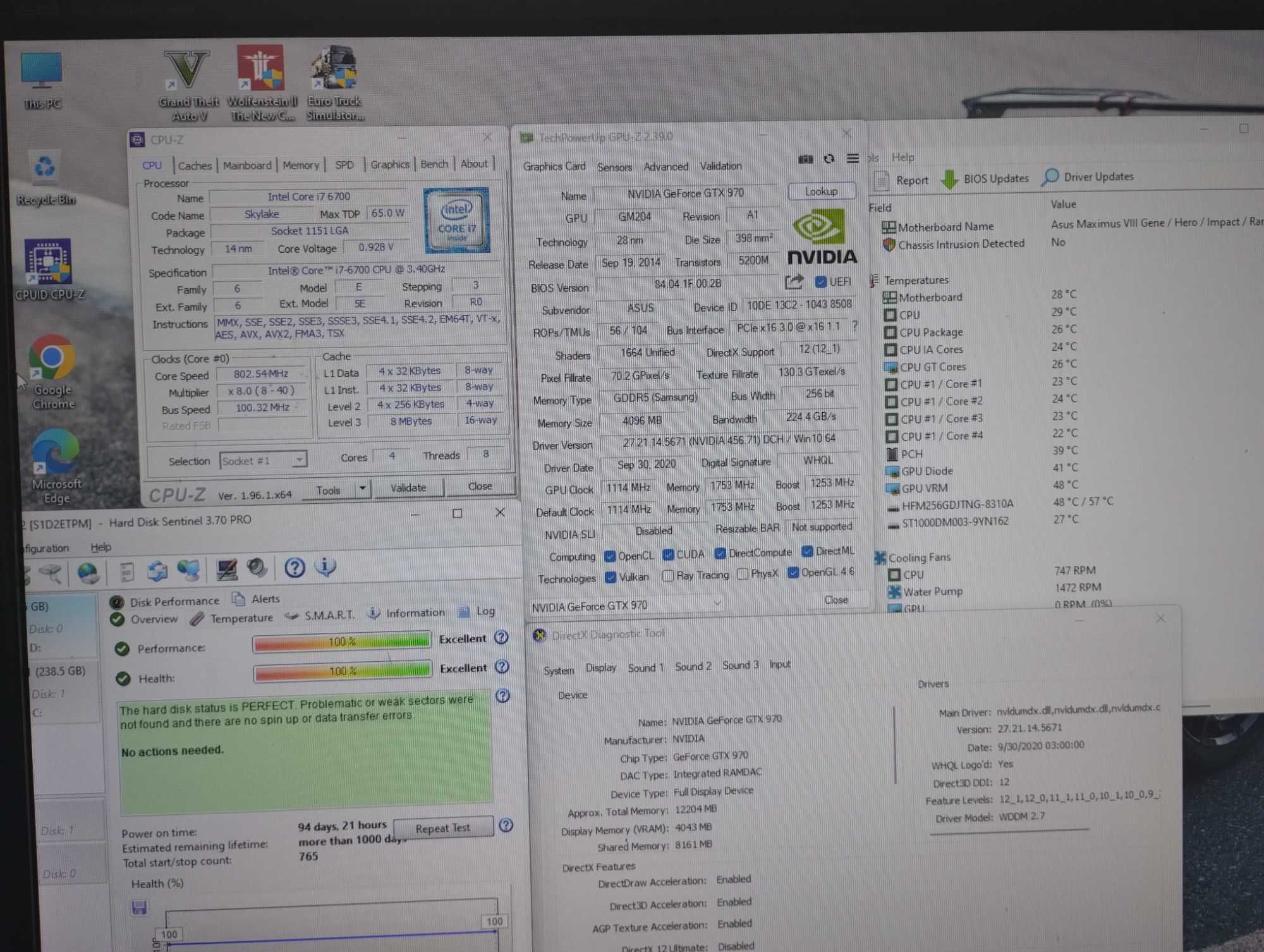Viewport: 1264px width, 952px height.
Task: Open Help menu in Hard Disk Sentinel
Action: 100,547
